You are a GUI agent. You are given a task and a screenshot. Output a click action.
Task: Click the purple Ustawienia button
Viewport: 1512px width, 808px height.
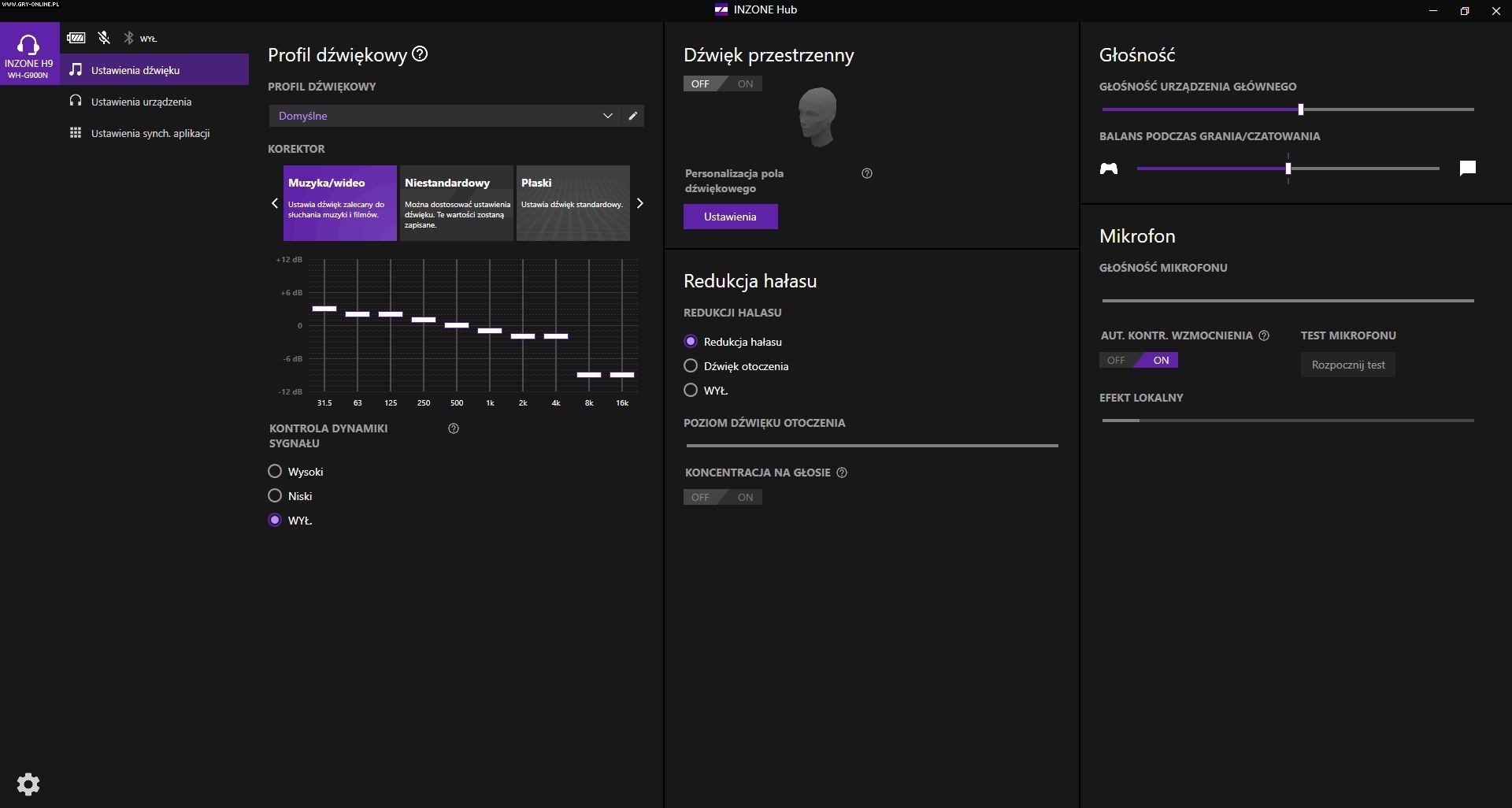point(730,217)
